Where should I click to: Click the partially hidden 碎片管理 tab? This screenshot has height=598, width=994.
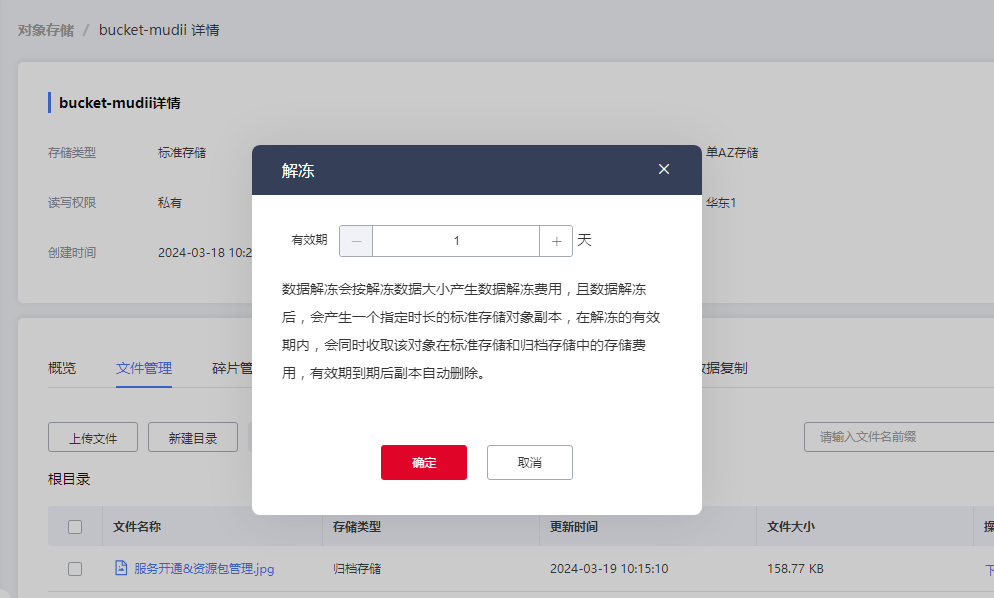click(232, 368)
